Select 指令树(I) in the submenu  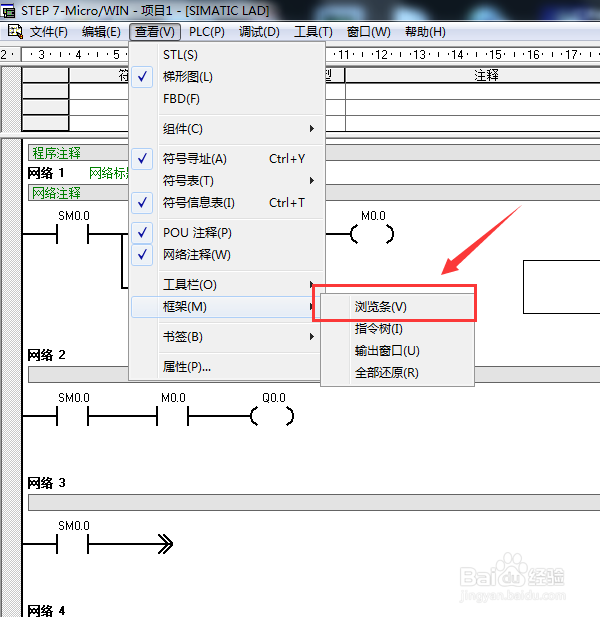click(x=397, y=329)
